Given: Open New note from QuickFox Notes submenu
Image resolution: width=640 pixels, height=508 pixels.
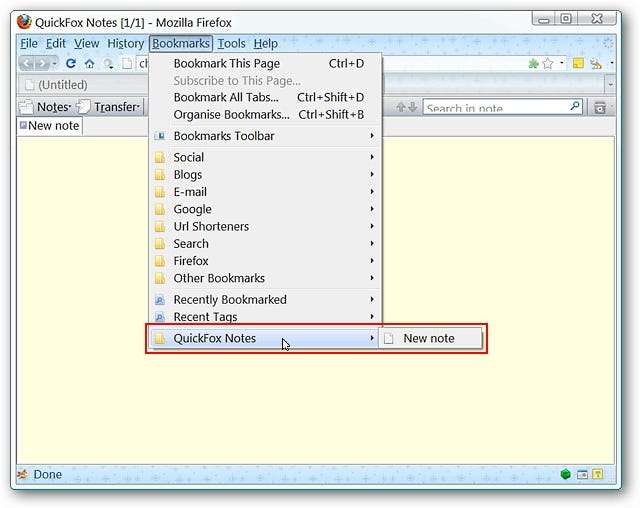Looking at the screenshot, I should pos(431,338).
